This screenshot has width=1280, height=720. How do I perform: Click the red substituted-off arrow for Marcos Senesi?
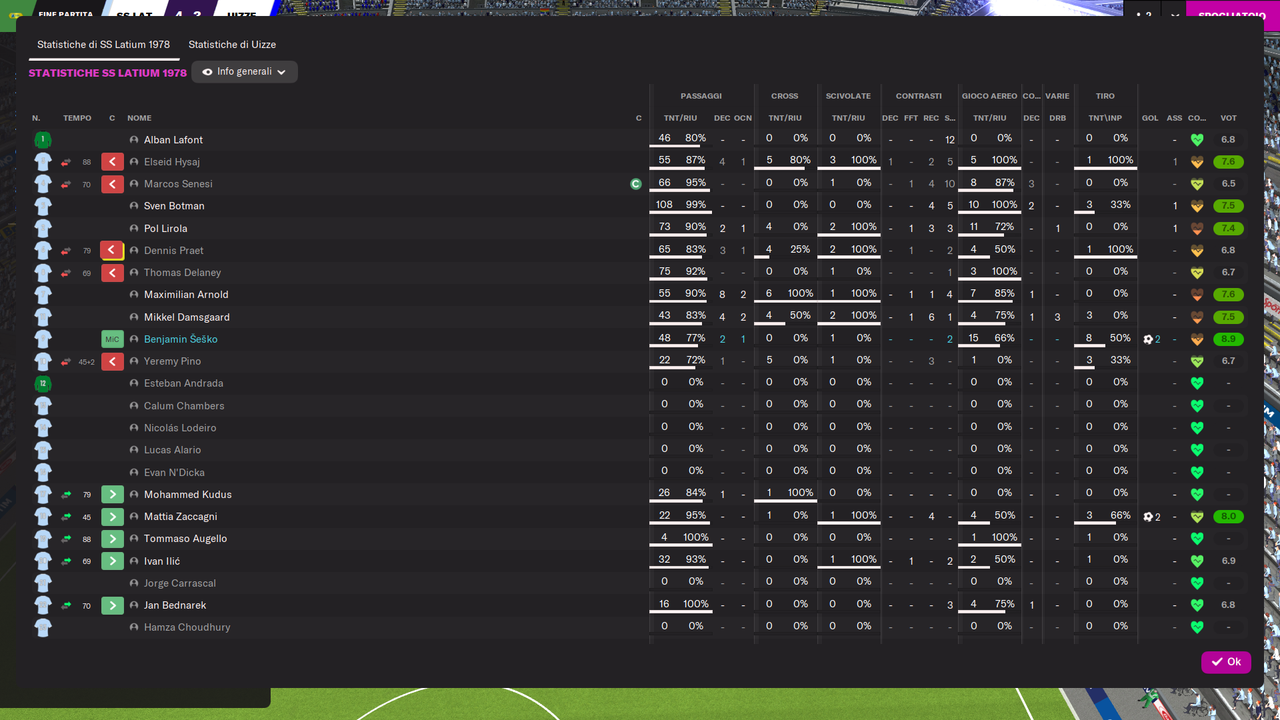pyautogui.click(x=112, y=184)
